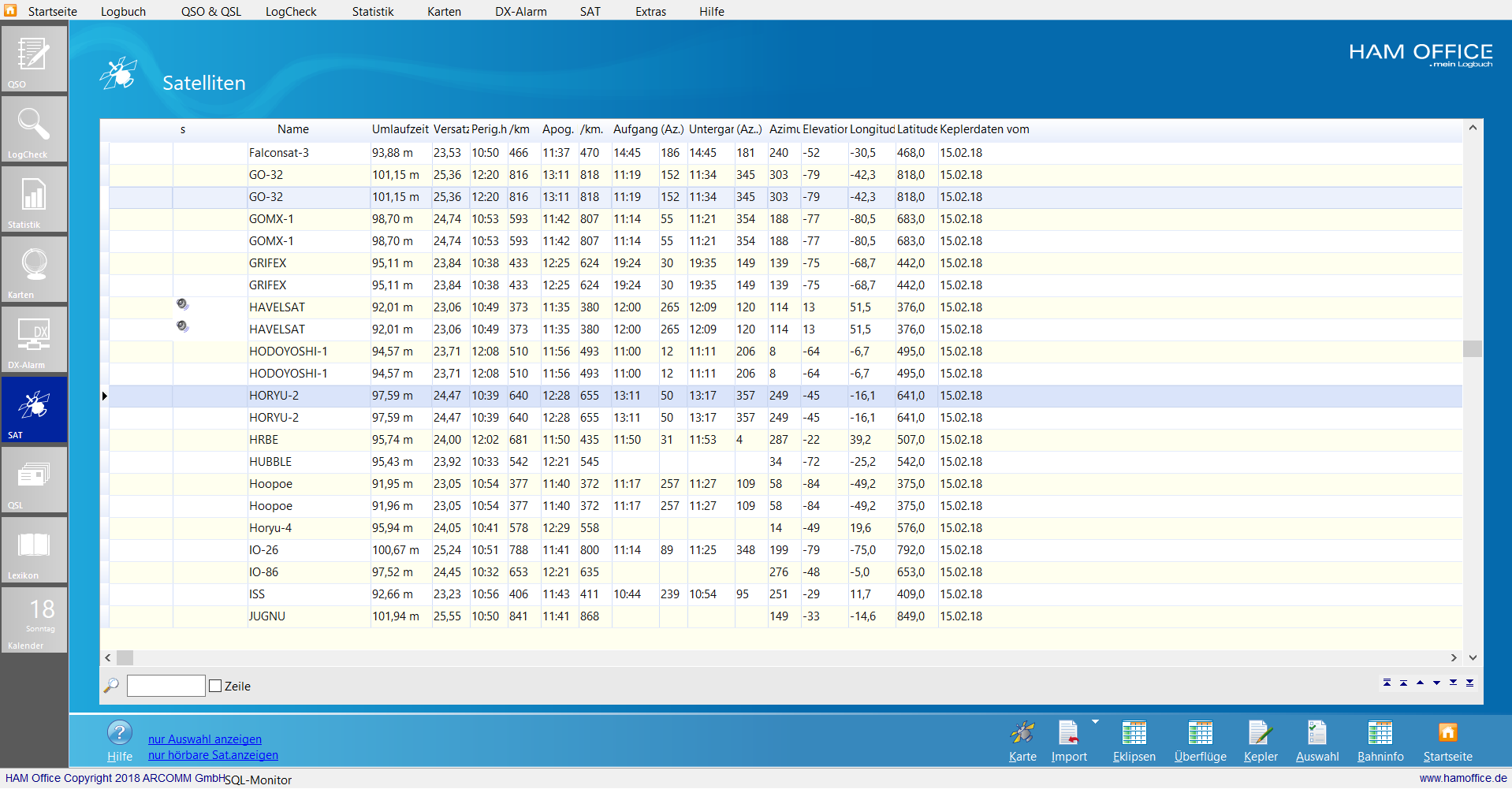Click the home icon in the menu bar

pos(10,10)
